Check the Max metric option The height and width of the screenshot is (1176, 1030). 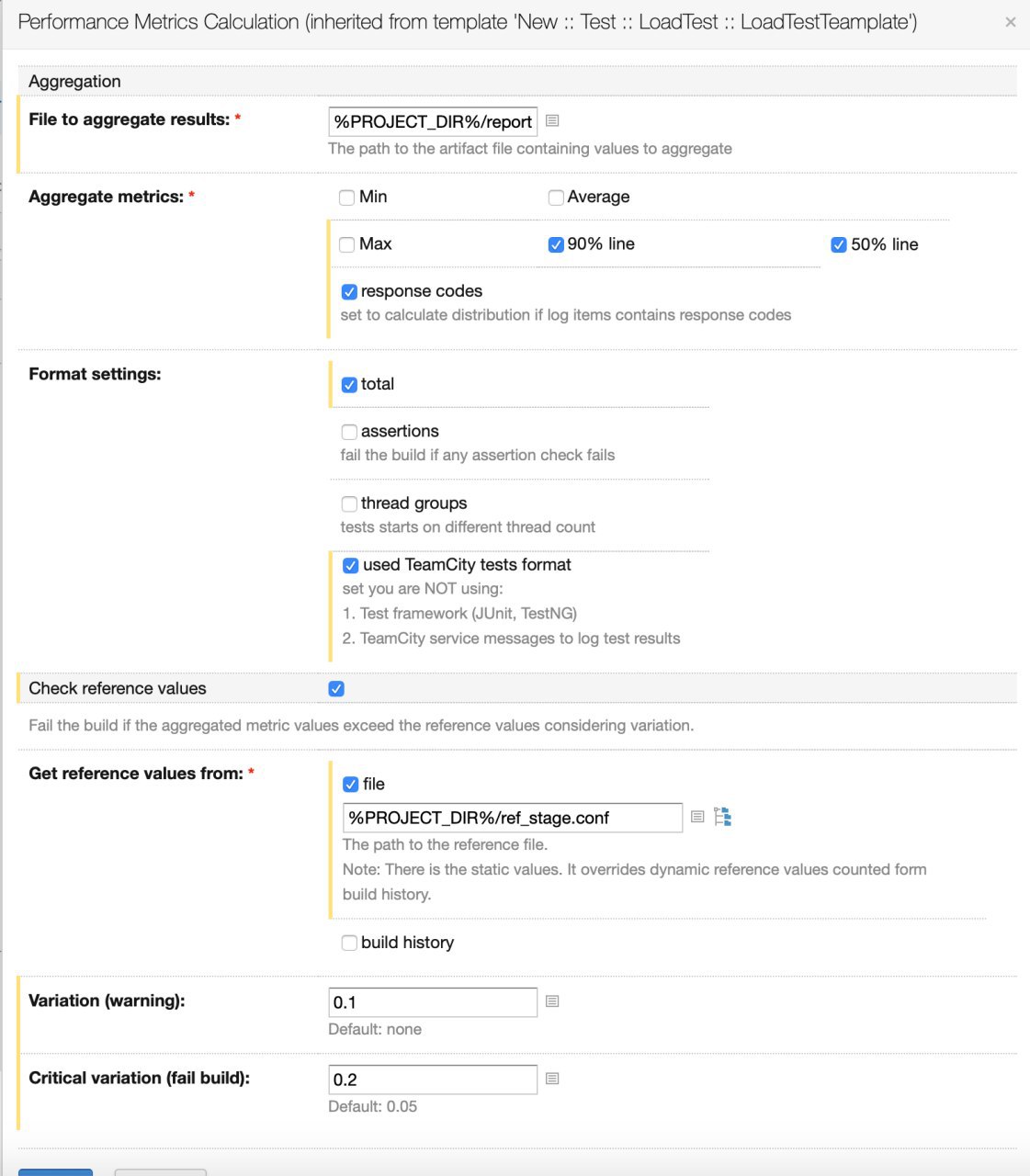coord(347,244)
